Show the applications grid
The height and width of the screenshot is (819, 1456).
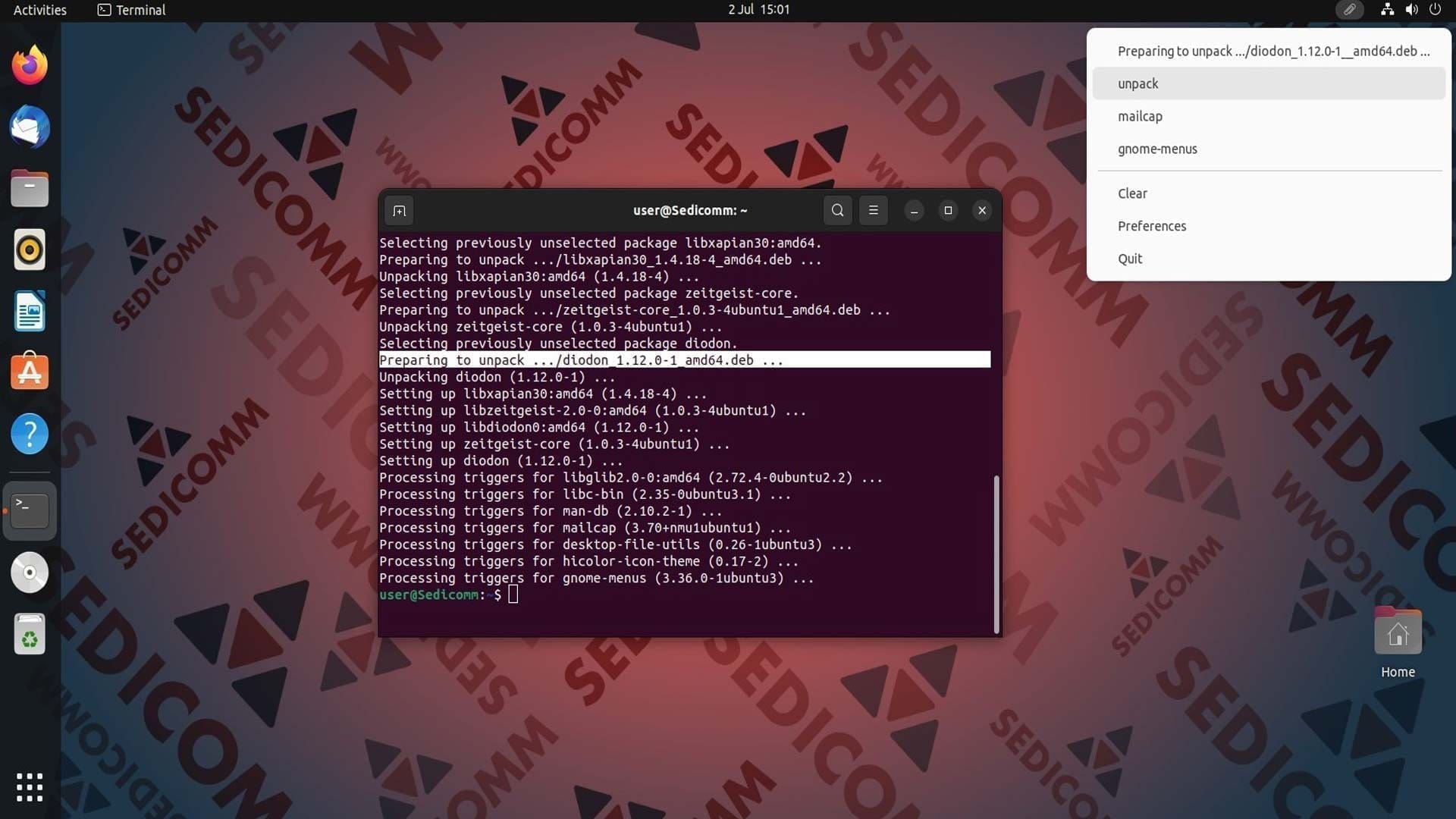[x=30, y=787]
